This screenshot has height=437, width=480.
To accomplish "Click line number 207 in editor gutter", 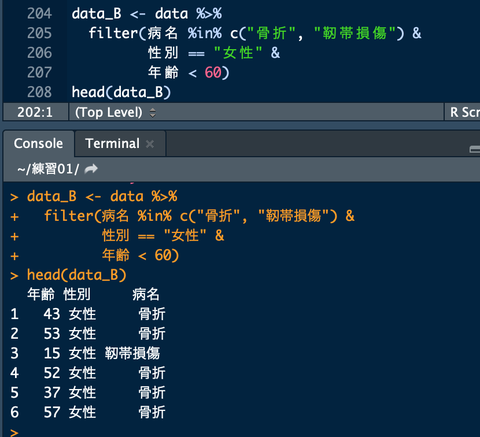I will (39, 73).
